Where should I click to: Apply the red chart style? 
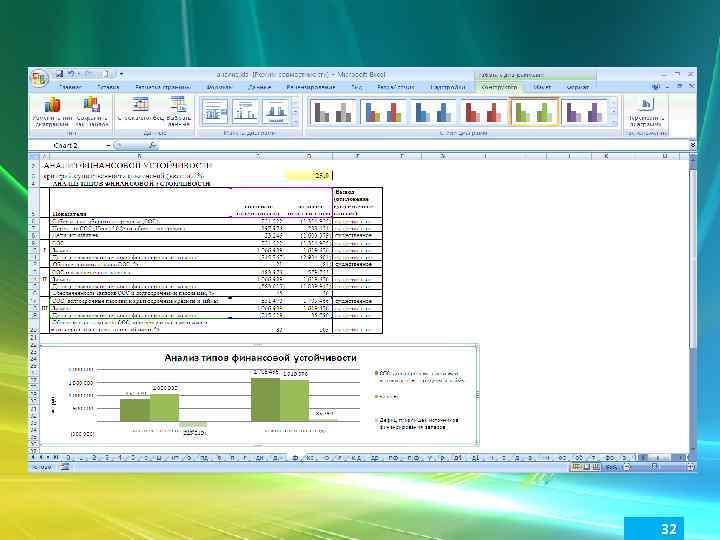pos(484,112)
